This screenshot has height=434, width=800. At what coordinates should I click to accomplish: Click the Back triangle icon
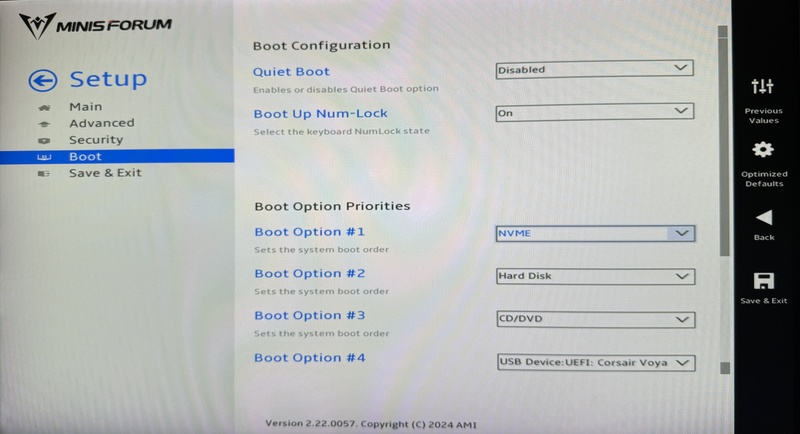[x=764, y=217]
